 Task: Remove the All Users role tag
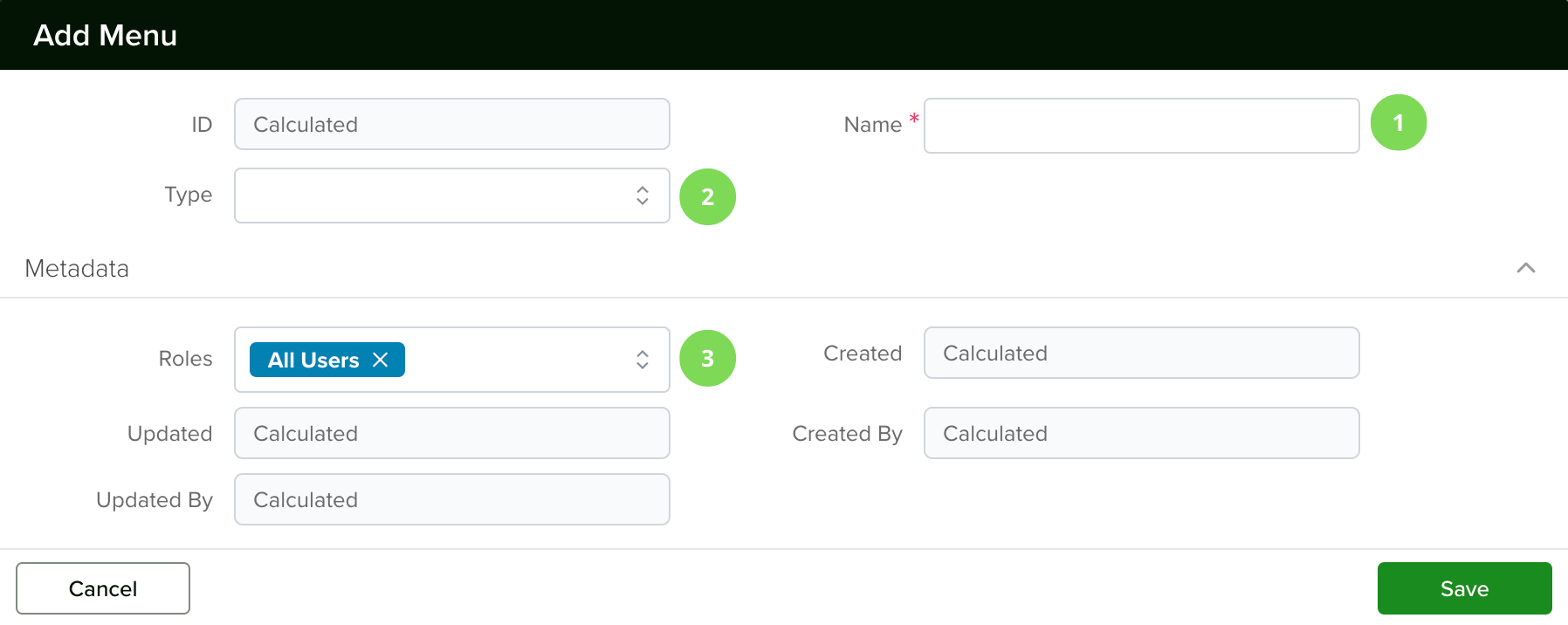[380, 360]
